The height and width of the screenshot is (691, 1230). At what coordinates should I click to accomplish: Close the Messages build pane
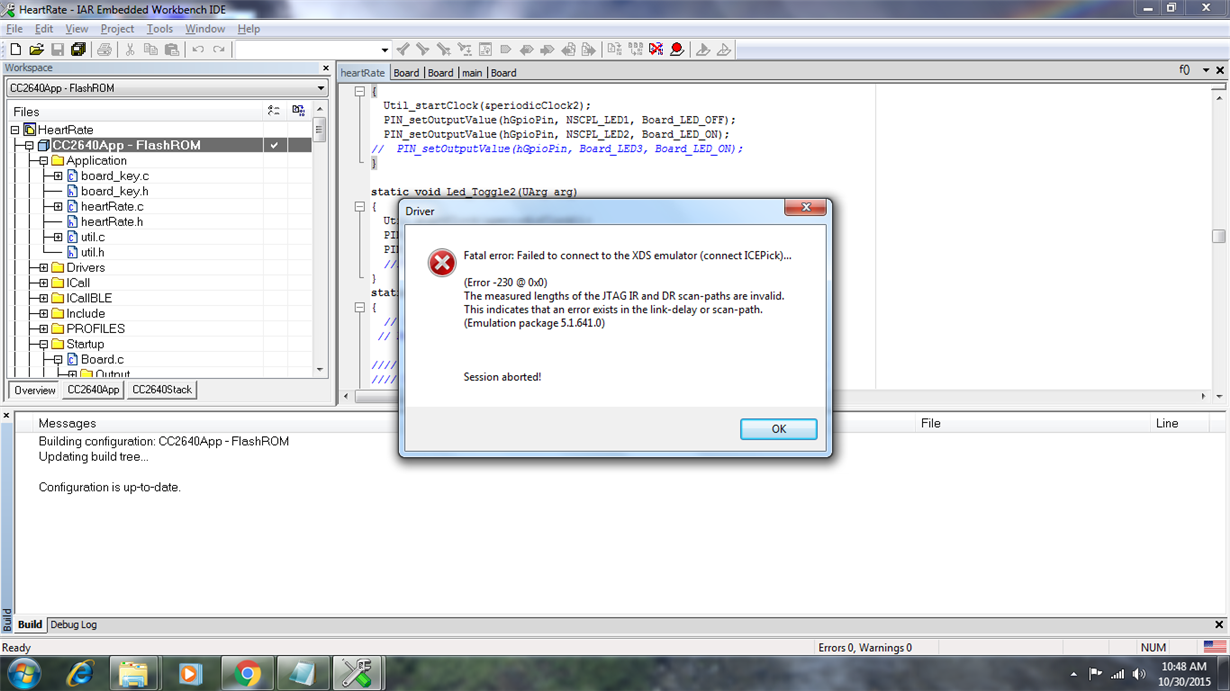7,415
